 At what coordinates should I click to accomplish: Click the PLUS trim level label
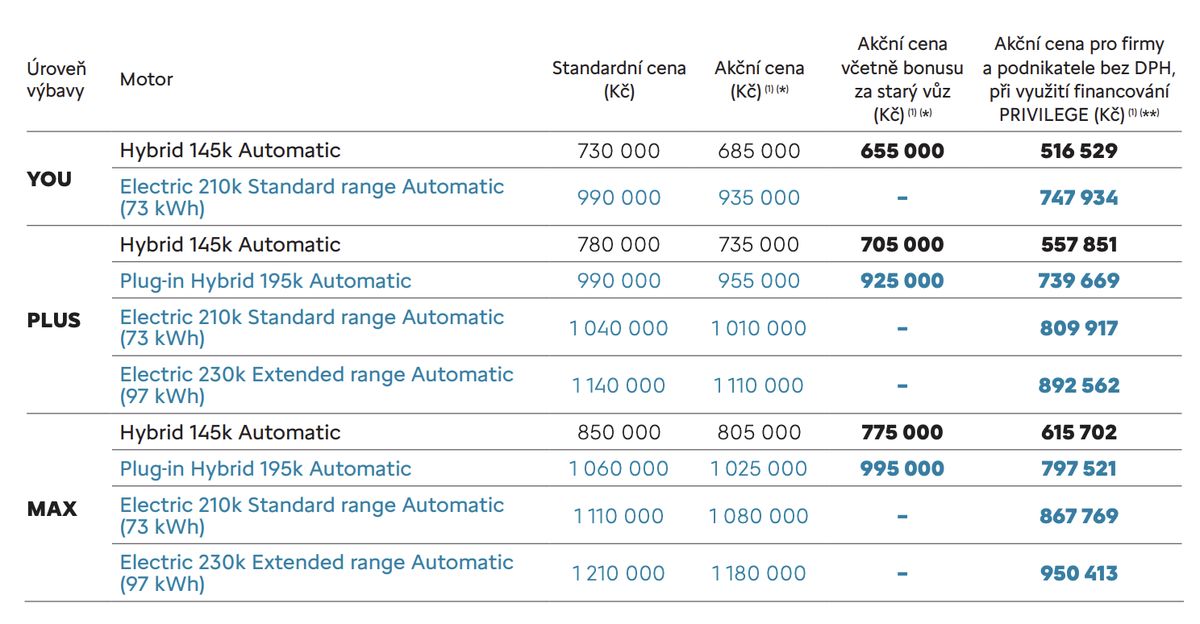pyautogui.click(x=54, y=321)
